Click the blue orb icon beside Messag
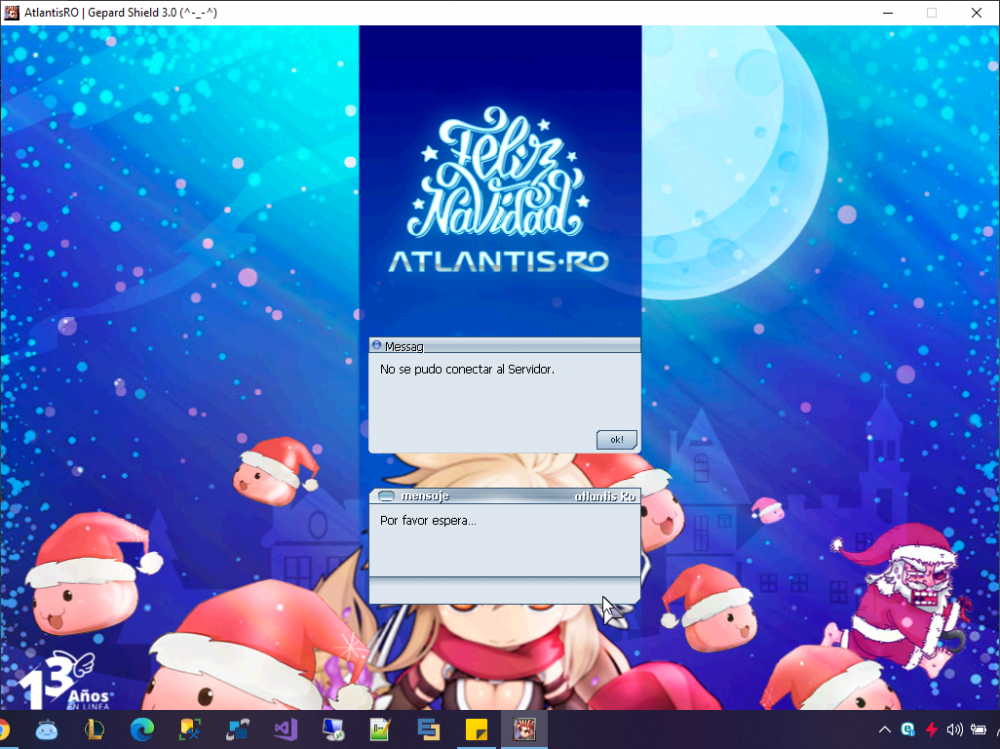The width and height of the screenshot is (1000, 749). (377, 346)
